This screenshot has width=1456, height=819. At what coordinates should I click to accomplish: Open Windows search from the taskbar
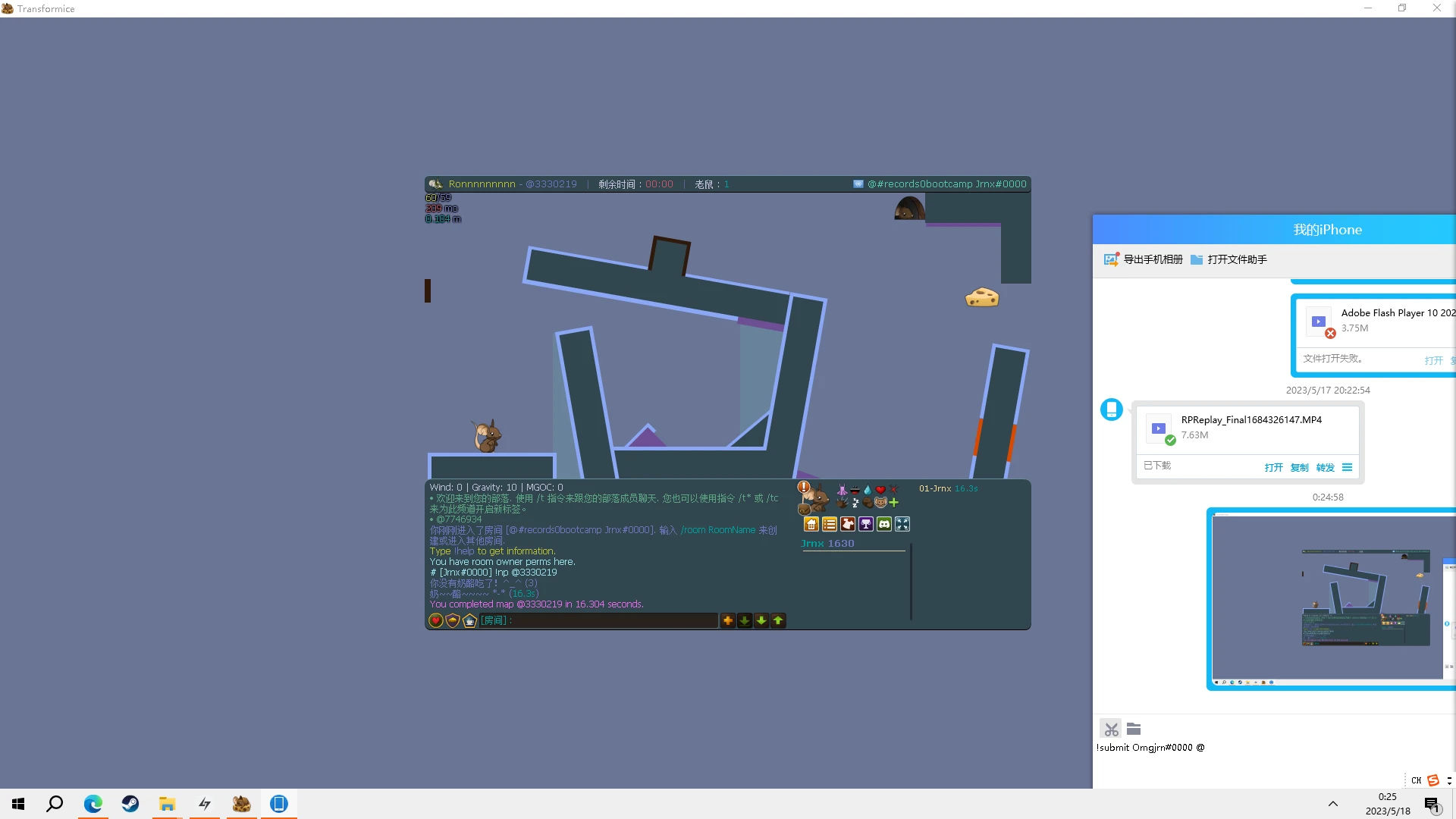pos(55,804)
